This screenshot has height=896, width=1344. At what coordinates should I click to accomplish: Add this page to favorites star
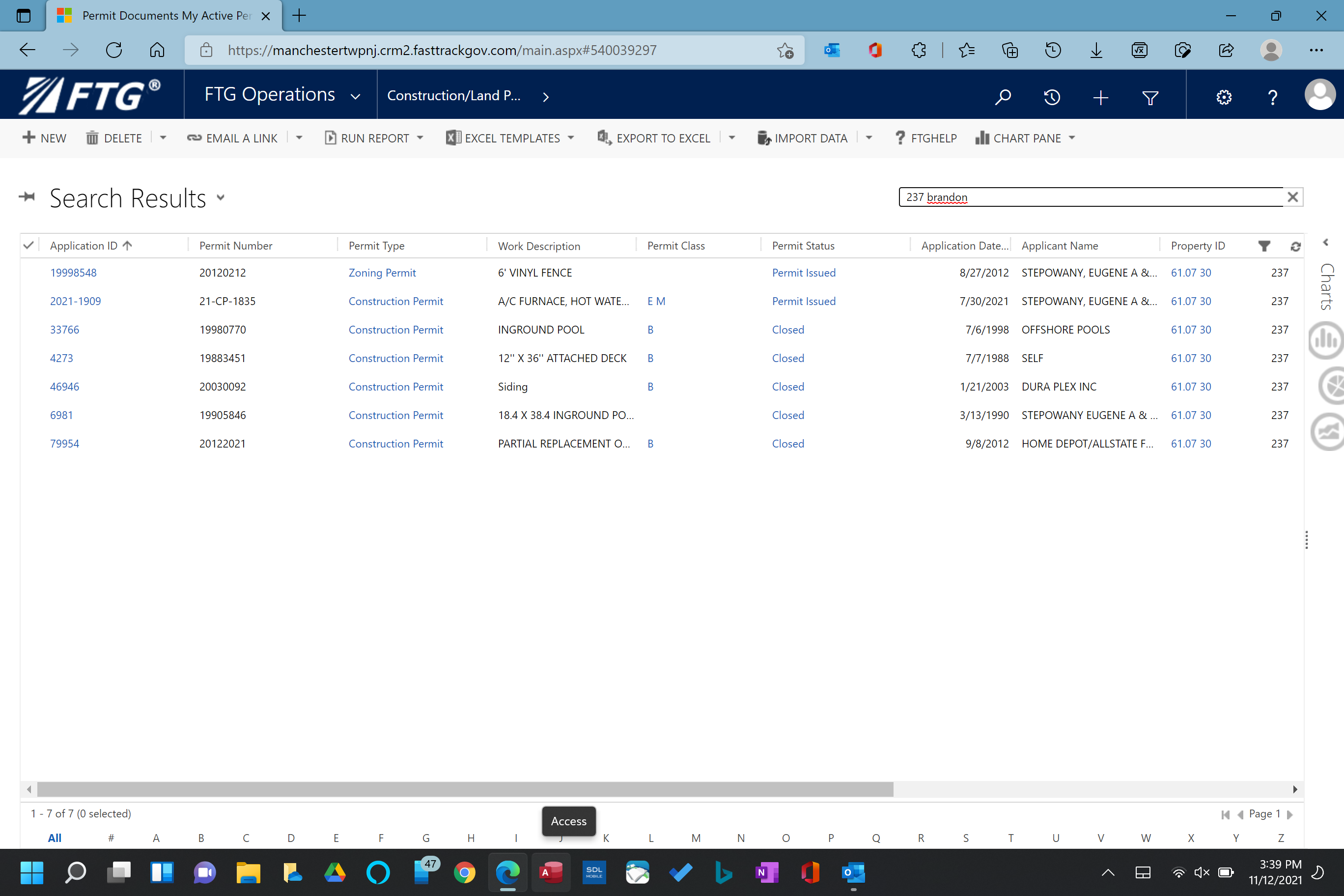[x=785, y=50]
